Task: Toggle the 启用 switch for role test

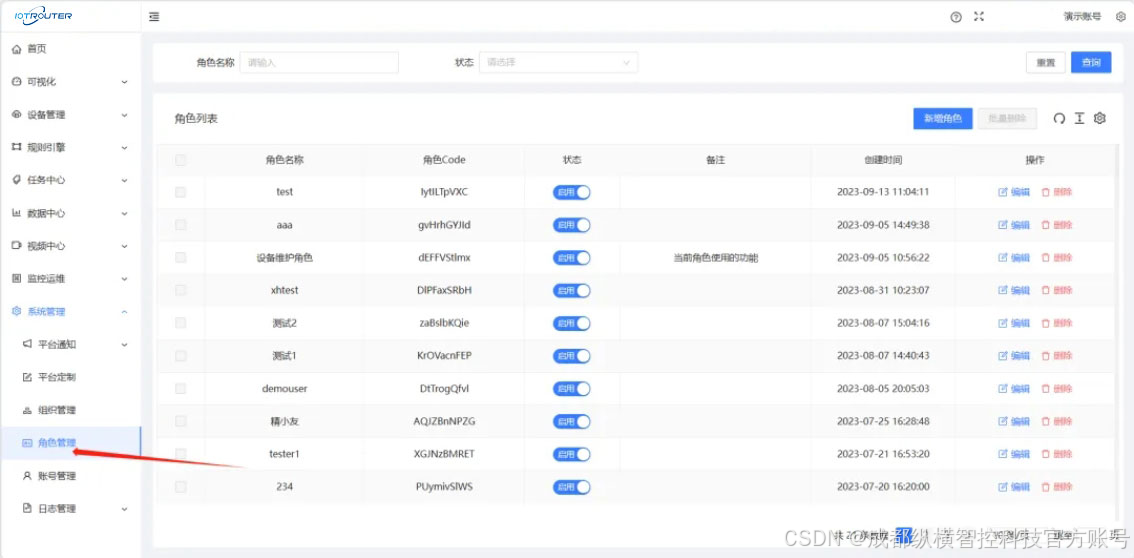Action: click(x=571, y=192)
